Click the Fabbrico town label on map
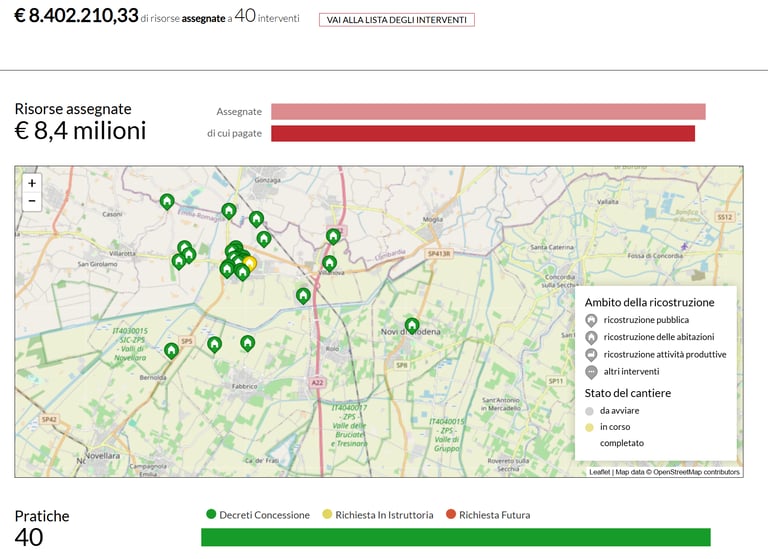The height and width of the screenshot is (559, 768). tap(244, 386)
